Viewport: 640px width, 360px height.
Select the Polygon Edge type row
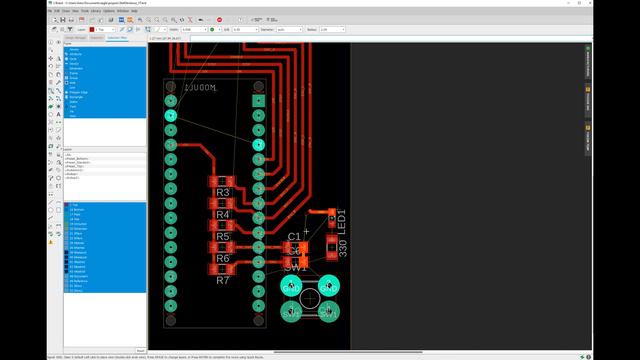coord(105,92)
